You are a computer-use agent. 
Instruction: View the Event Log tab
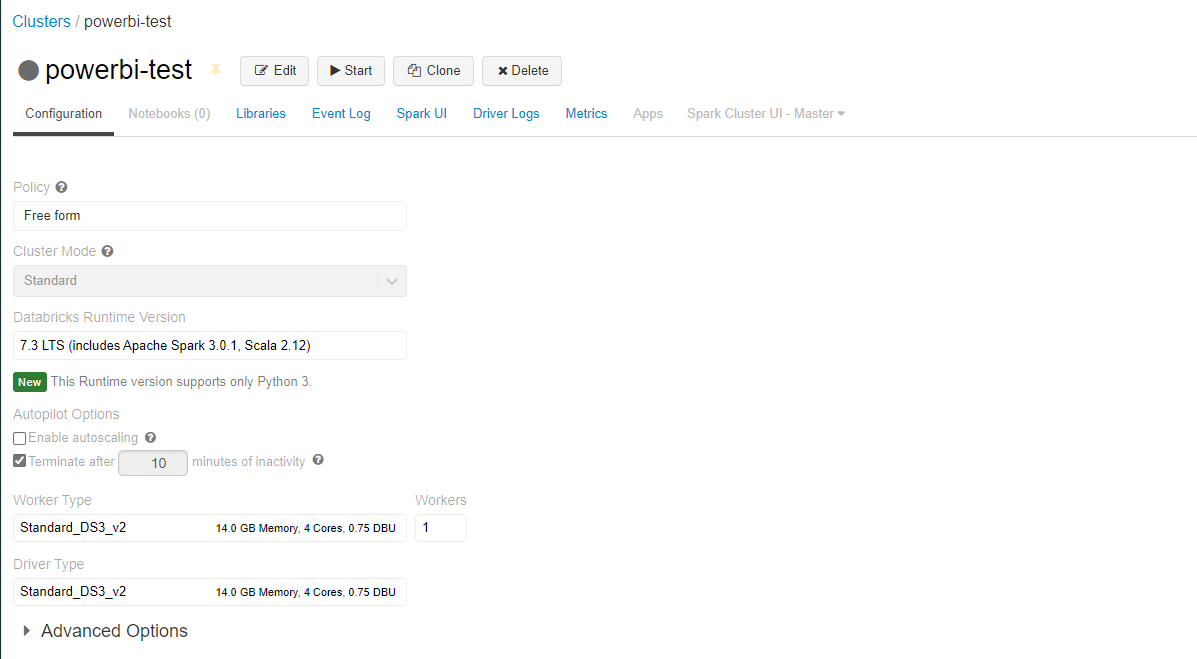(341, 114)
